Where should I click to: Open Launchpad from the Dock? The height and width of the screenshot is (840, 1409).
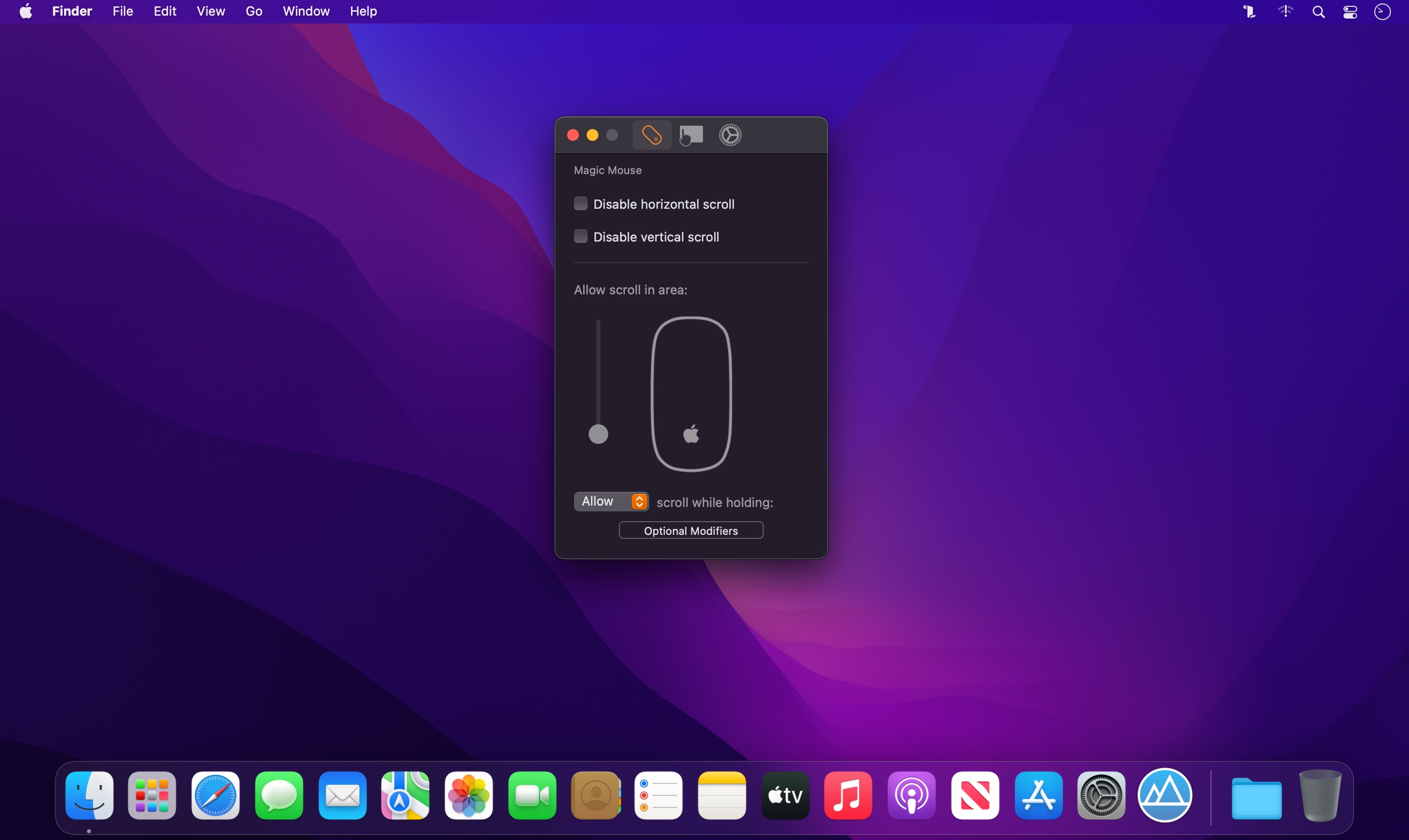[152, 796]
